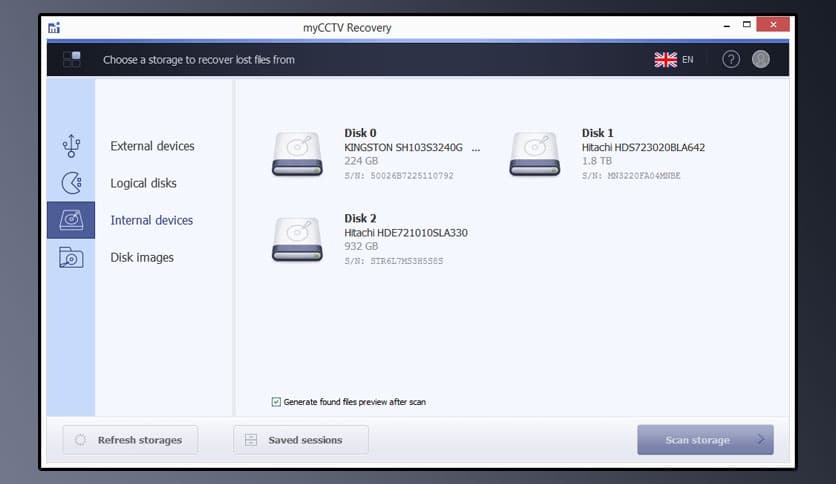Click the 1.8 TB size text

[x=597, y=161]
